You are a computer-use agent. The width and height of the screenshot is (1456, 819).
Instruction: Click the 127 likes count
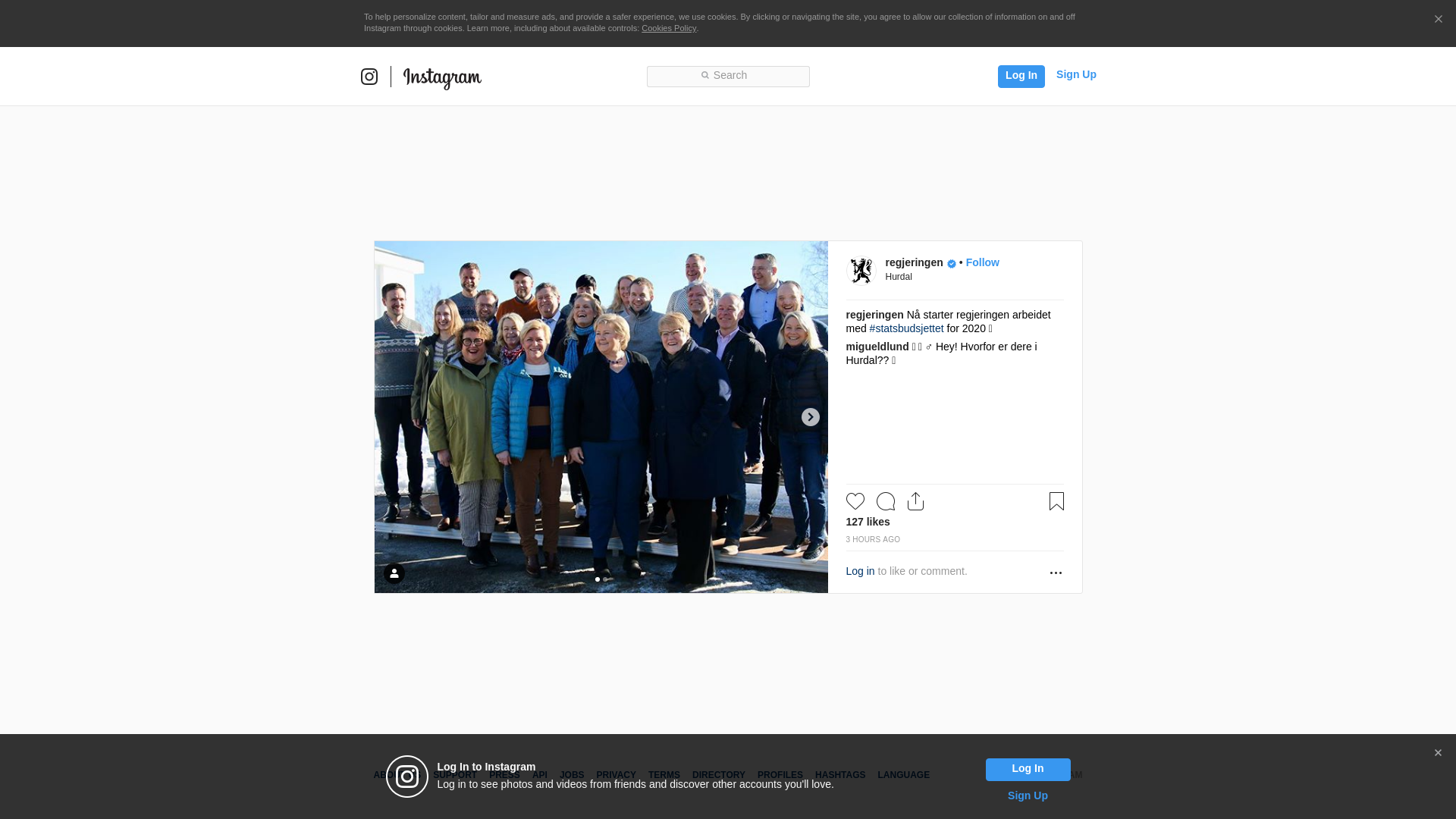coord(868,522)
